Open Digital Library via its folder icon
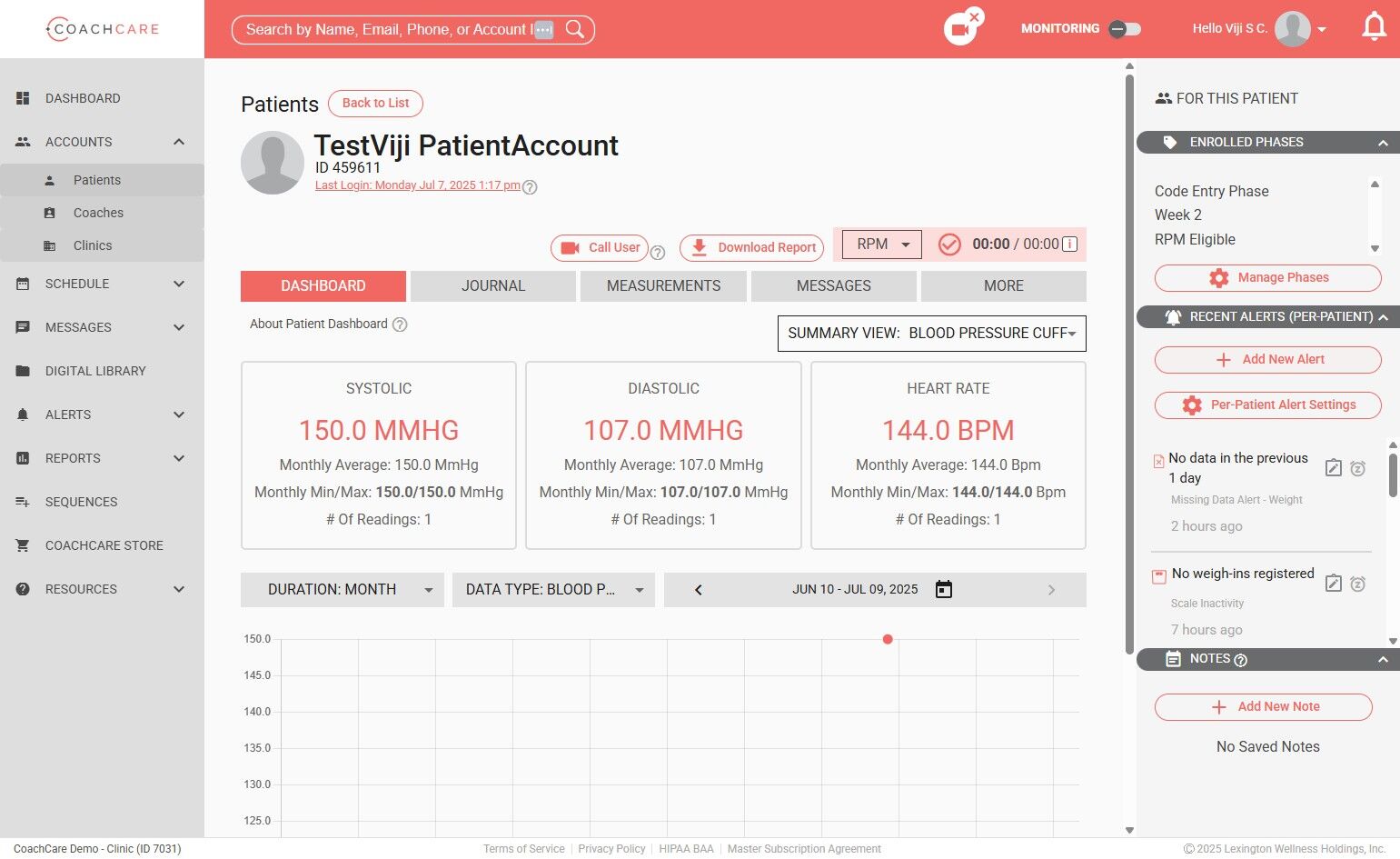1400x859 pixels. [23, 371]
